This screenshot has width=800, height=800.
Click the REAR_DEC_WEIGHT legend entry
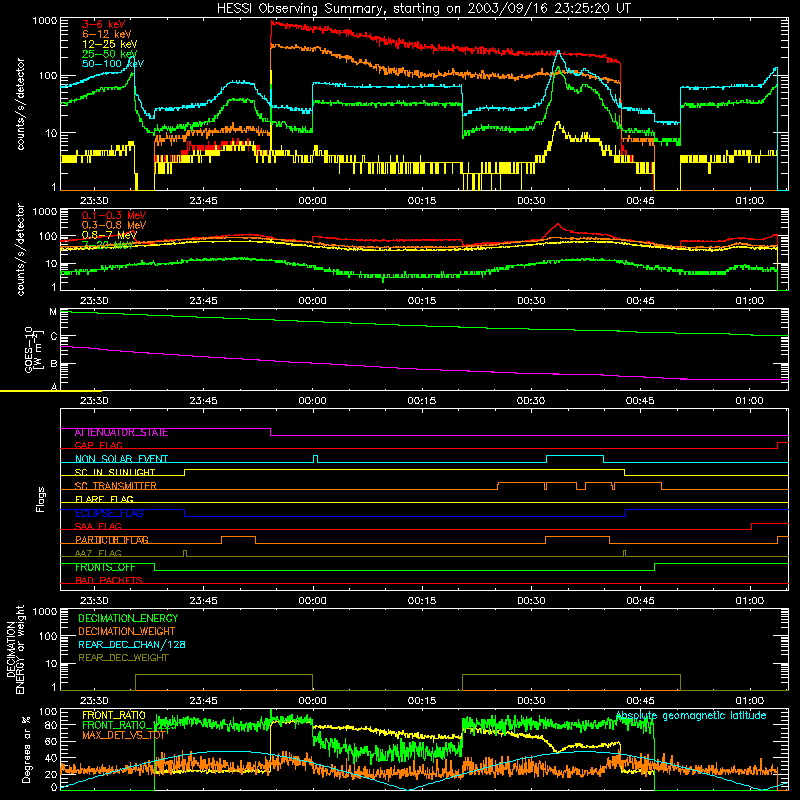(123, 658)
